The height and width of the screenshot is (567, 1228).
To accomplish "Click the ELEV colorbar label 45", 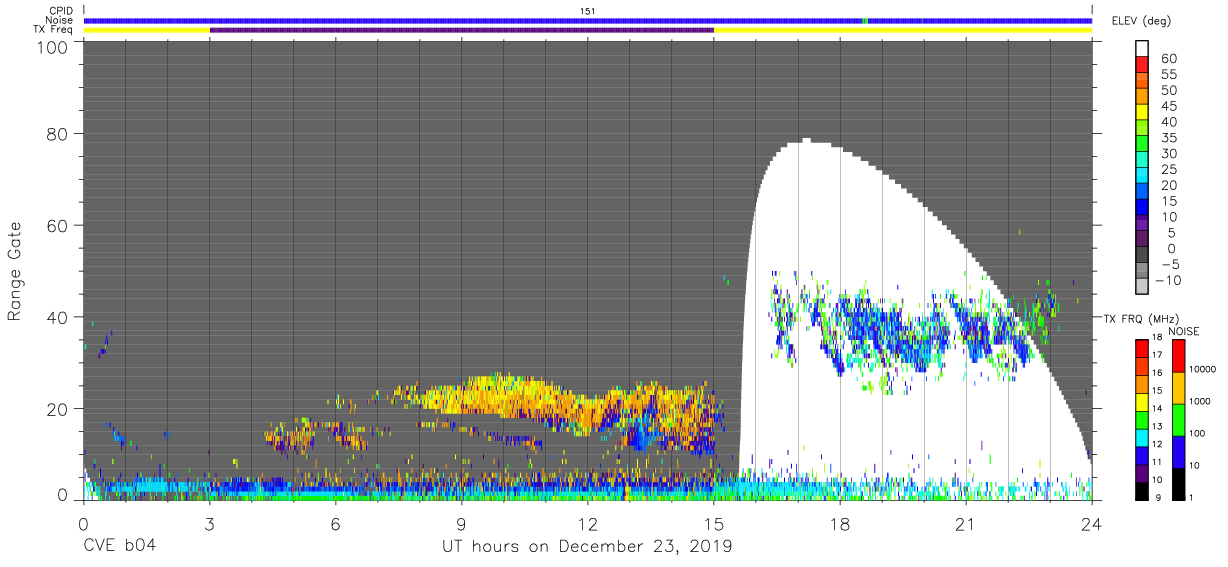I will (x=1169, y=106).
